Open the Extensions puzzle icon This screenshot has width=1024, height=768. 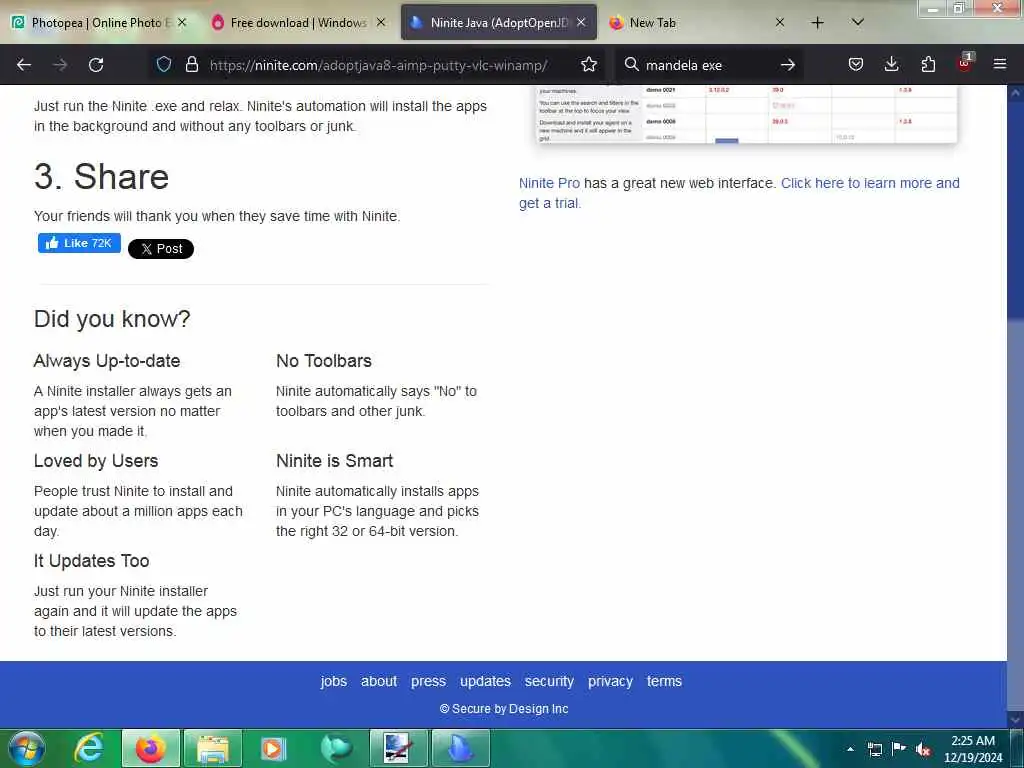(928, 64)
